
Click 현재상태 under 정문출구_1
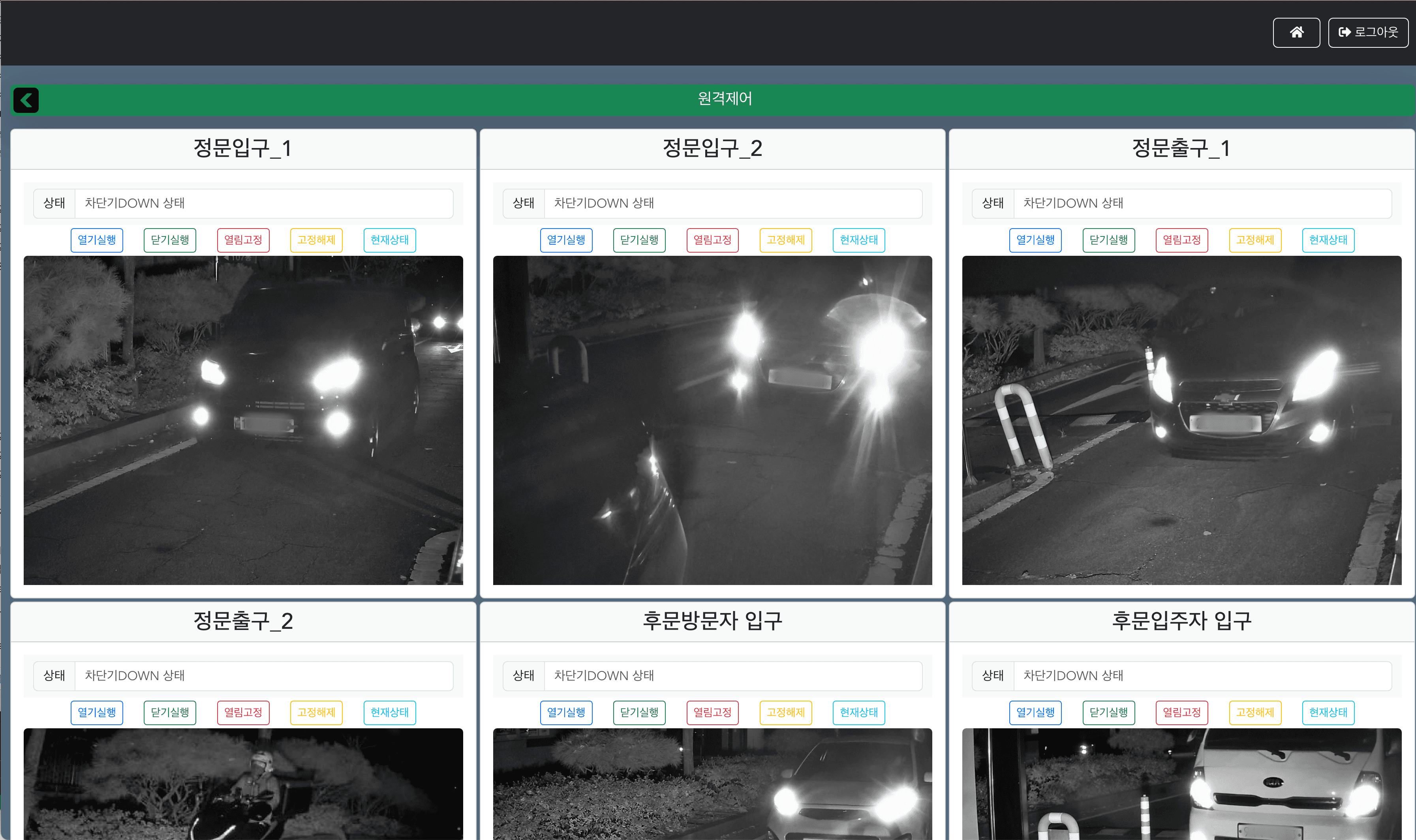pos(1328,240)
